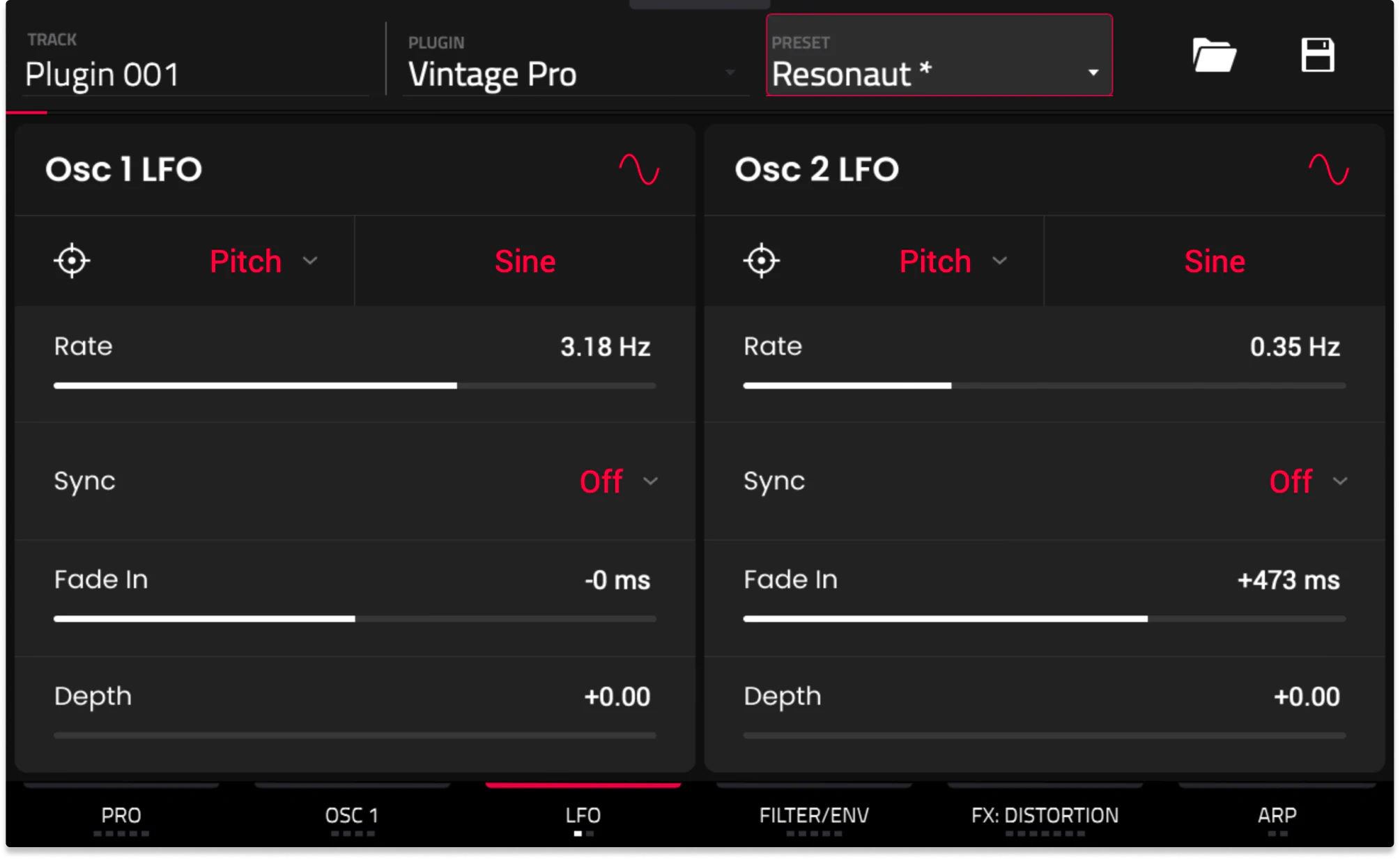Click the Osc 1 LFO Rate slider

coord(354,385)
